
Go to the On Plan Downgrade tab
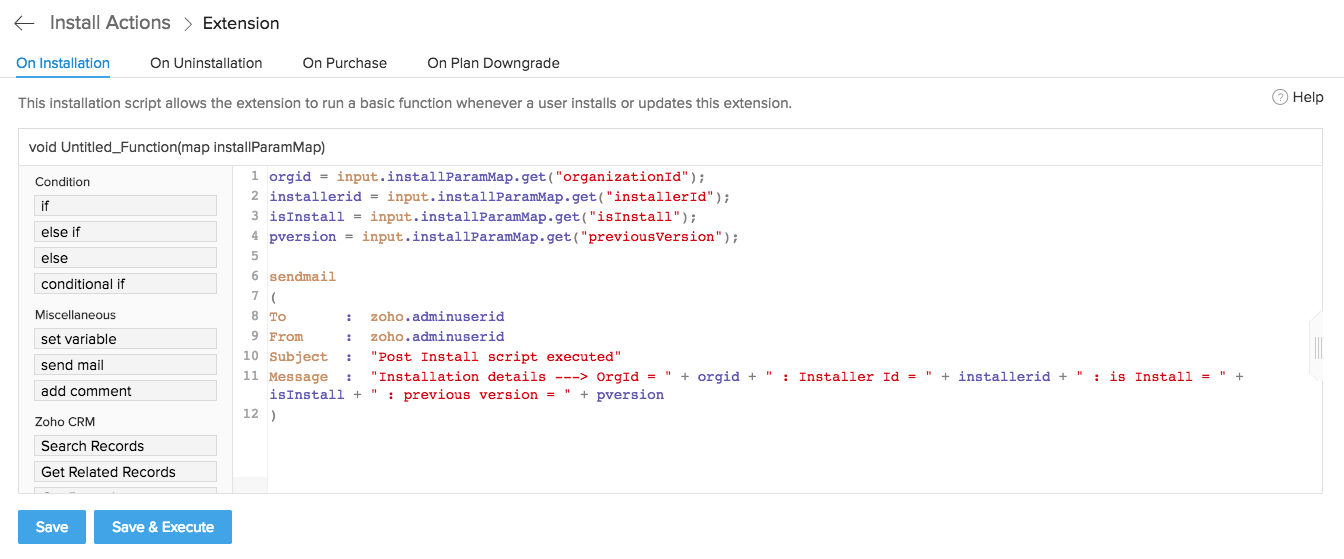pos(493,63)
